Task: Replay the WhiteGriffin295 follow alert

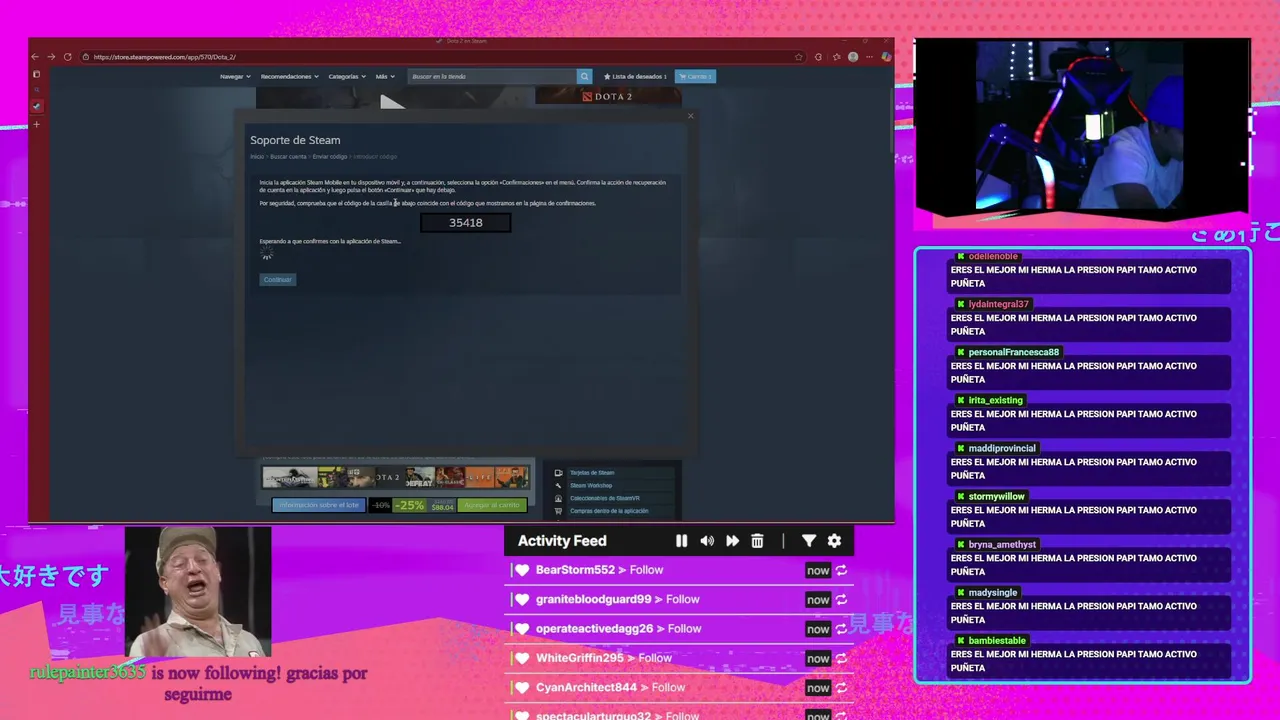Action: 841,658
